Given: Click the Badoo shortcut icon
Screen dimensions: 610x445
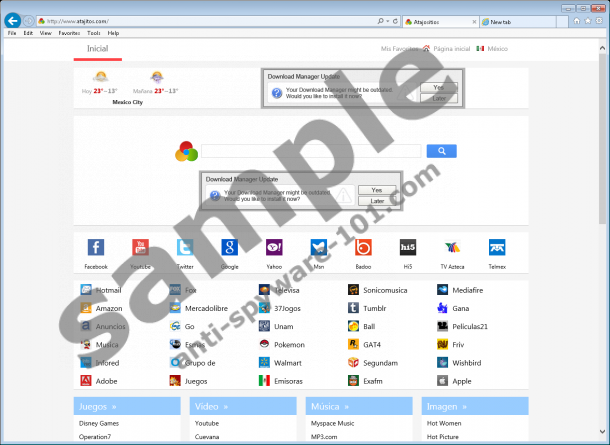Looking at the screenshot, I should click(363, 248).
